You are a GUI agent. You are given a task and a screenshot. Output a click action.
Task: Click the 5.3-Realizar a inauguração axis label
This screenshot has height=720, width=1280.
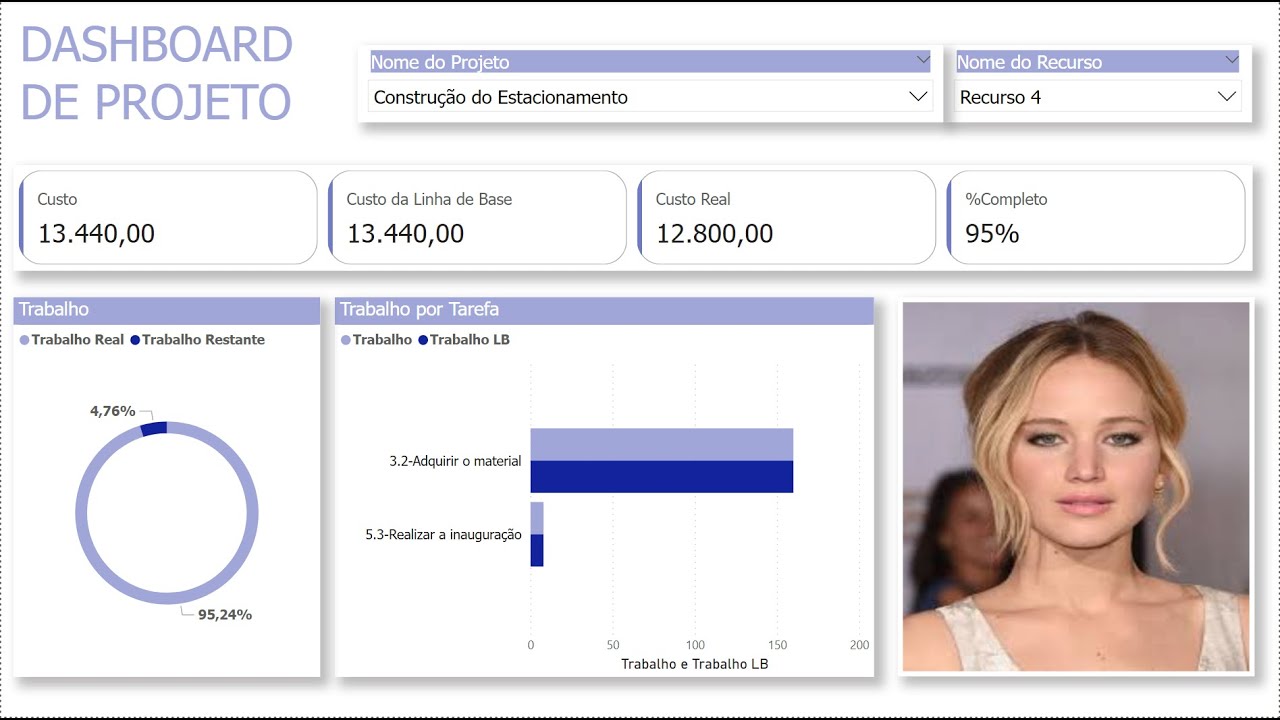pyautogui.click(x=444, y=535)
